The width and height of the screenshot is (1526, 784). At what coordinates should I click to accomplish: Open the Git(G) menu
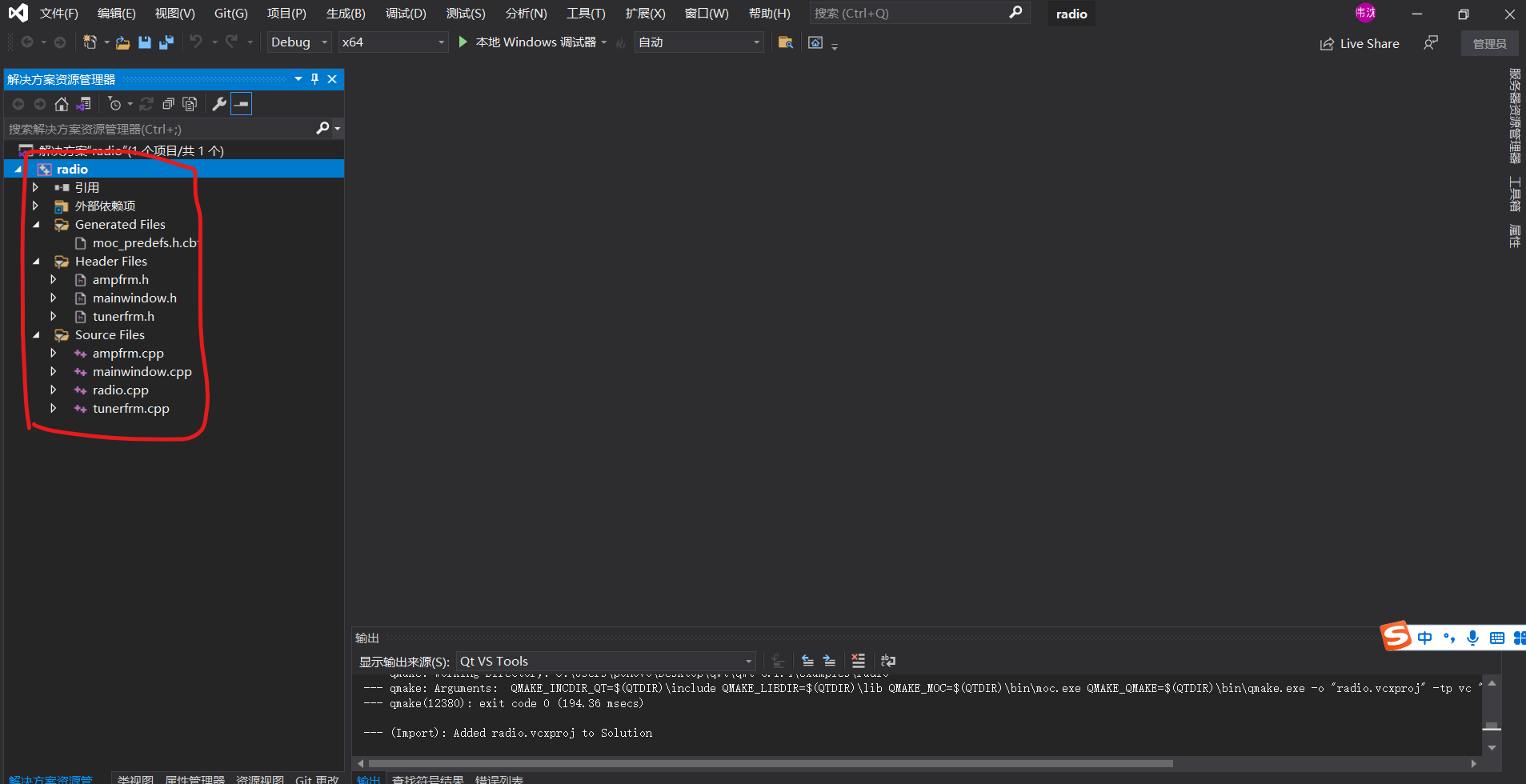[x=230, y=13]
